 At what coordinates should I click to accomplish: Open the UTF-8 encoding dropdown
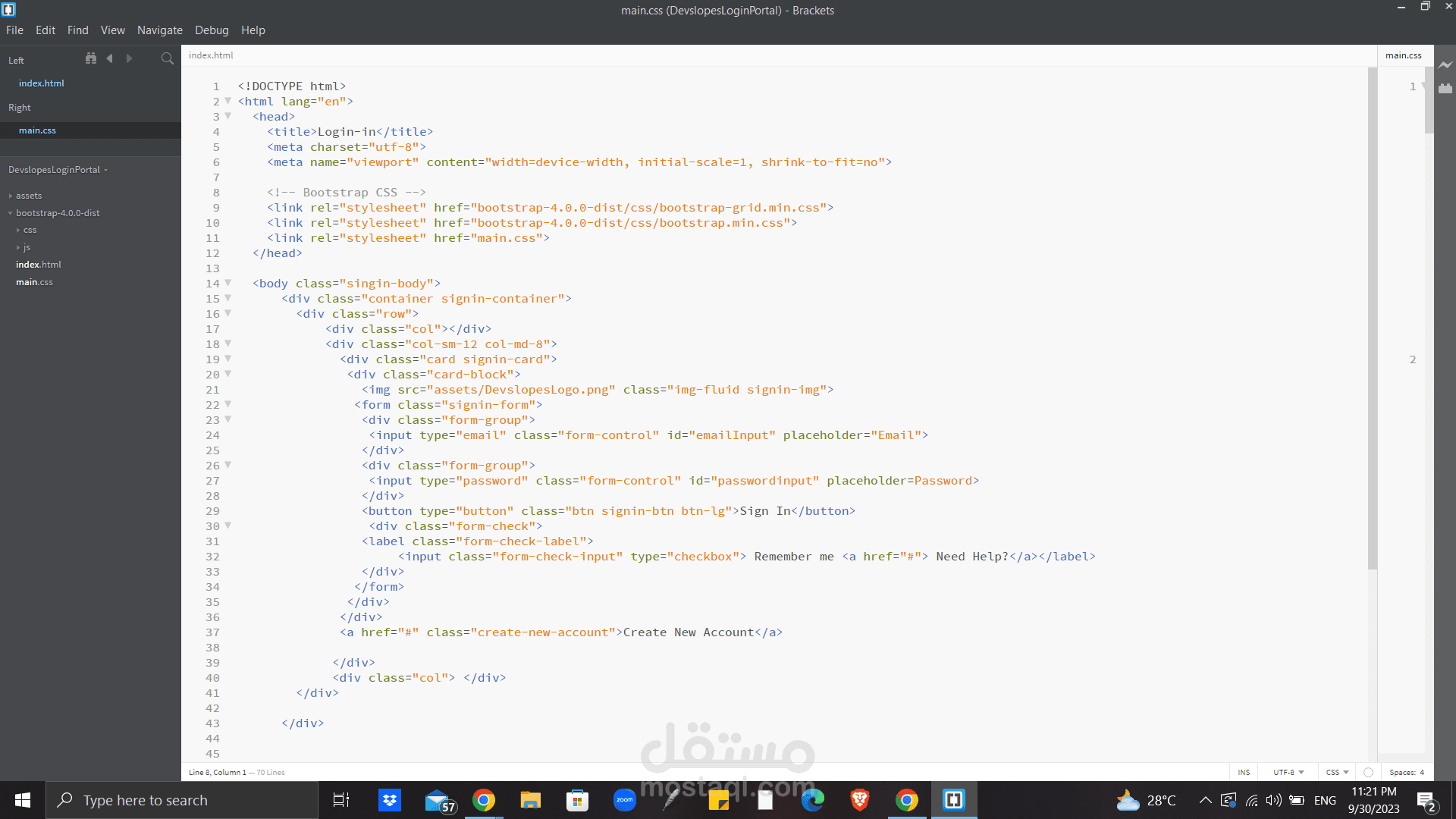[1288, 772]
